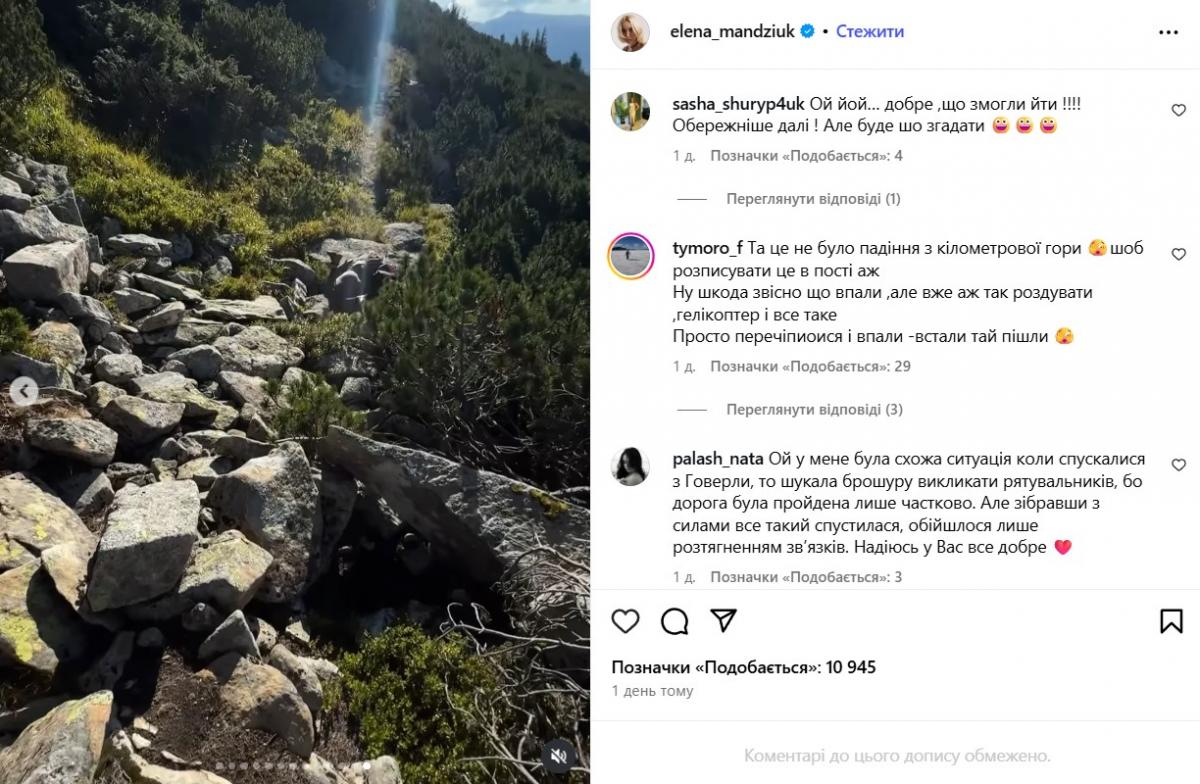The image size is (1200, 784).
Task: Show likes count 10 945 list
Action: [x=744, y=667]
